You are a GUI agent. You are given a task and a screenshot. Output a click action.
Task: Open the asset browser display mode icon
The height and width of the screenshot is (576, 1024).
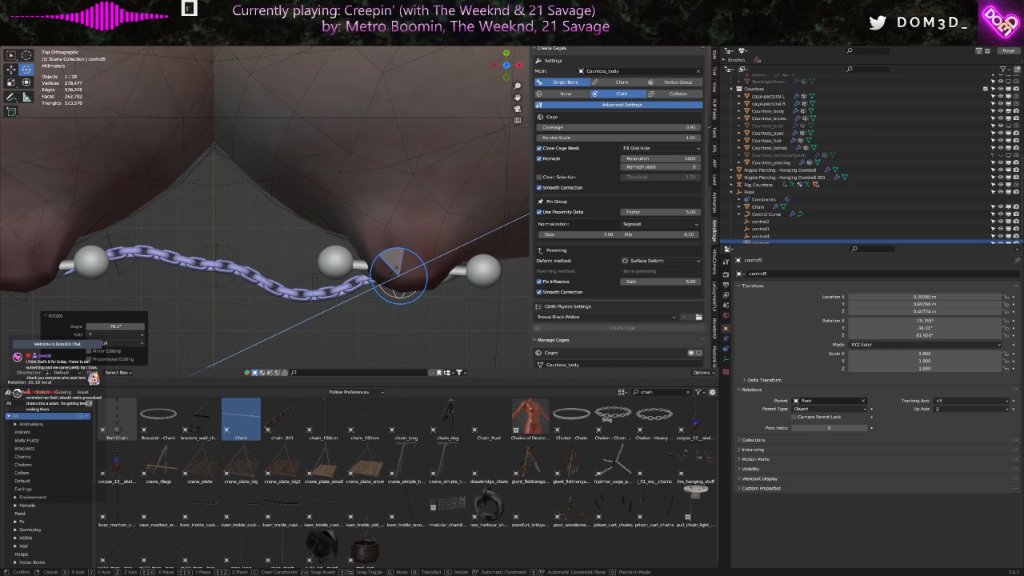point(622,392)
